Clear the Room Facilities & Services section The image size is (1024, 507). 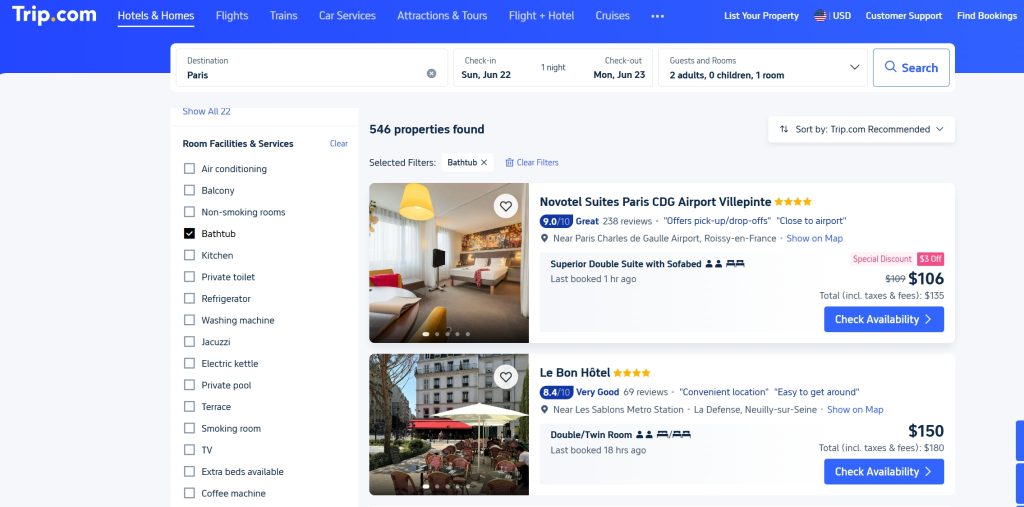[338, 144]
